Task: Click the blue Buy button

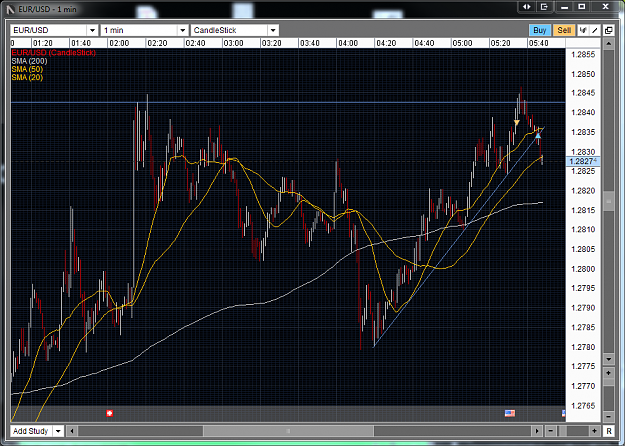Action: pyautogui.click(x=540, y=30)
